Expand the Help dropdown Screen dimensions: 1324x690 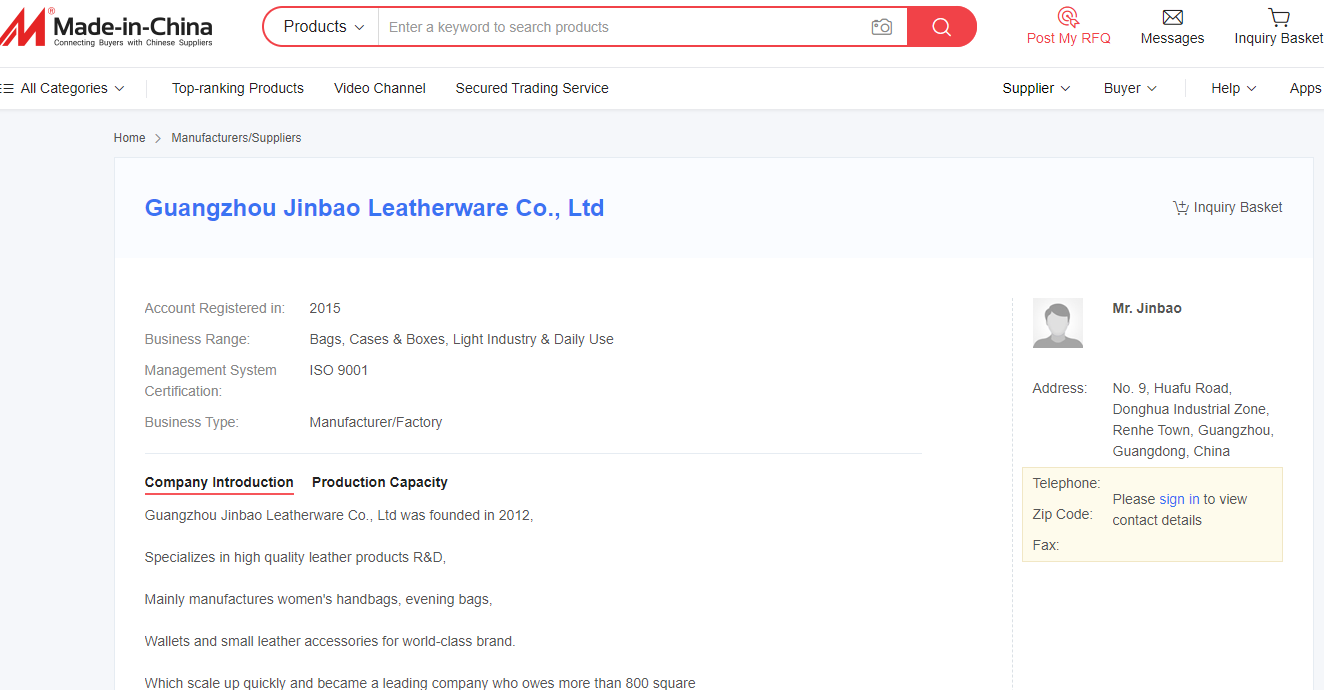coord(1233,88)
